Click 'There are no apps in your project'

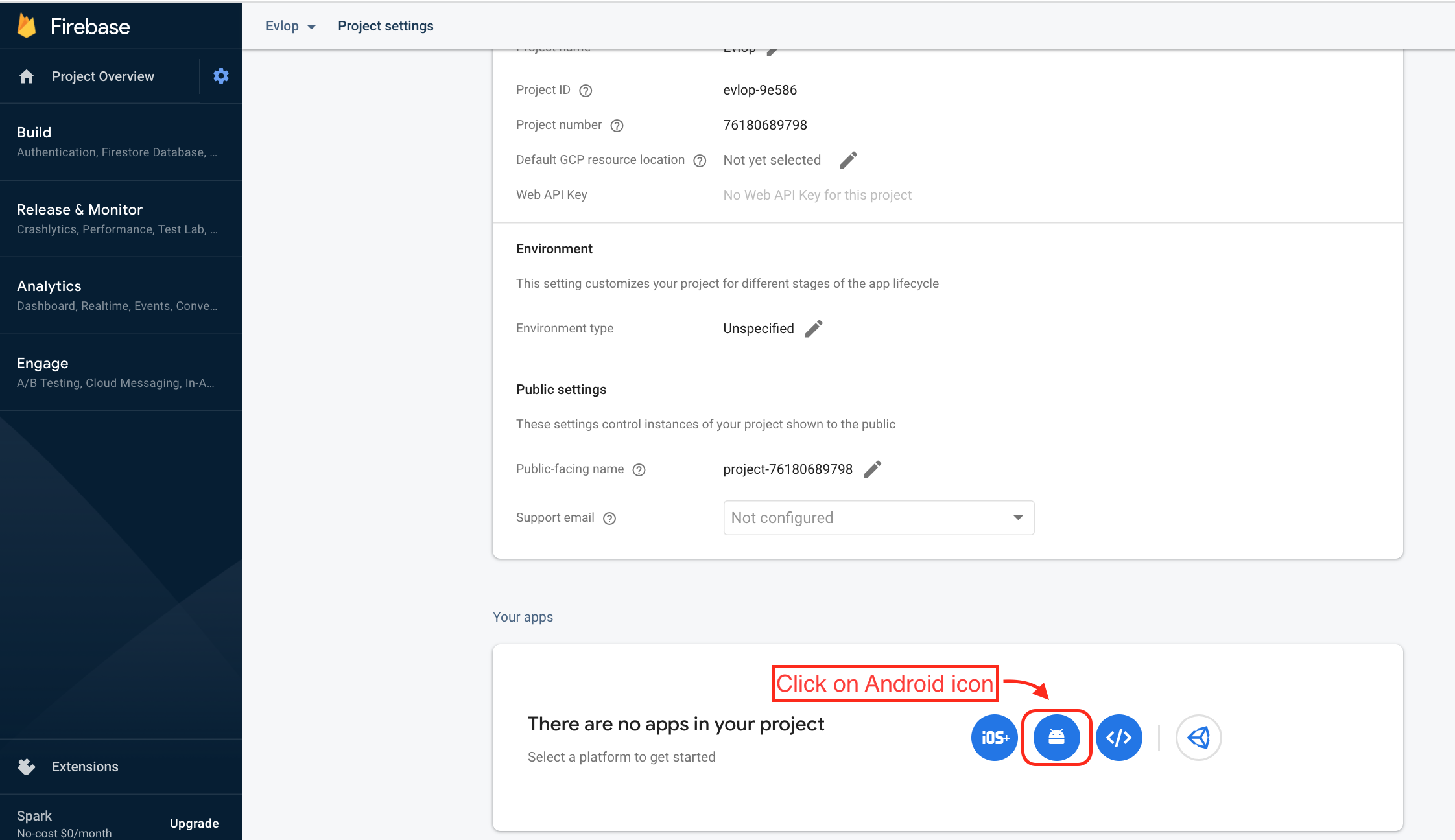[x=676, y=724]
